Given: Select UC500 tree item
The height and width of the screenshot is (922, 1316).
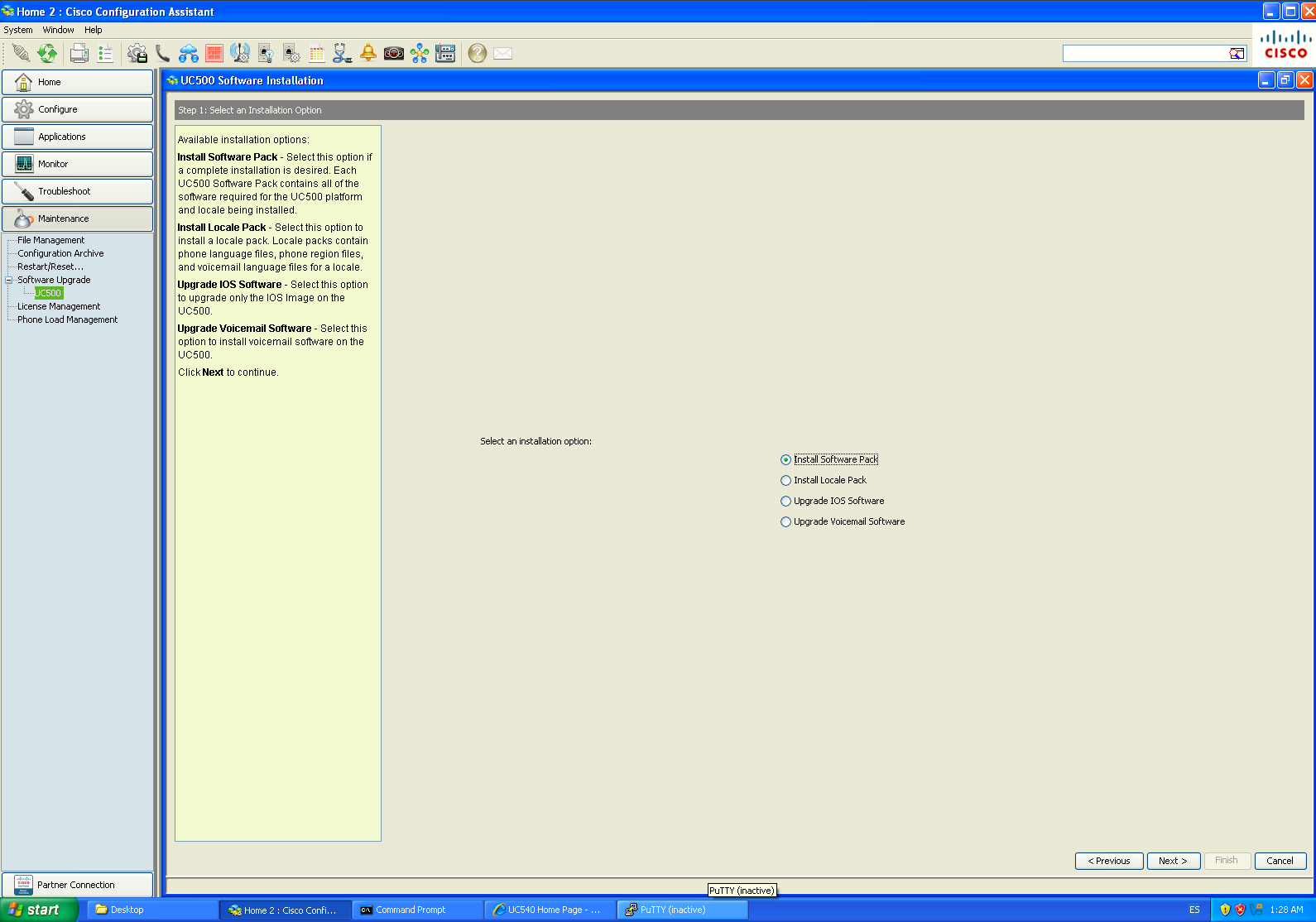Looking at the screenshot, I should click(48, 293).
